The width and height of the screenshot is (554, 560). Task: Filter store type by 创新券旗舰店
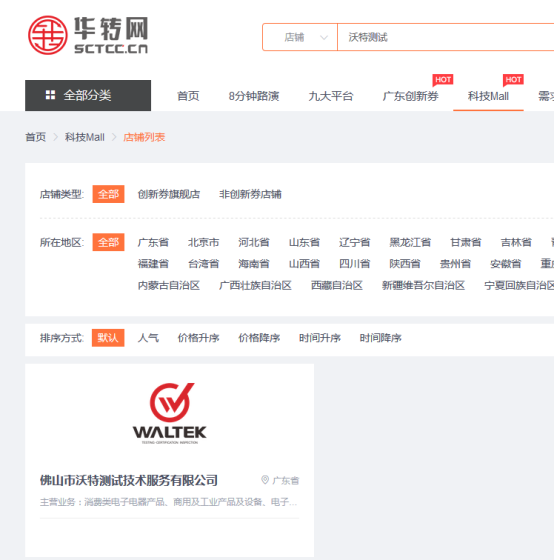click(x=169, y=194)
